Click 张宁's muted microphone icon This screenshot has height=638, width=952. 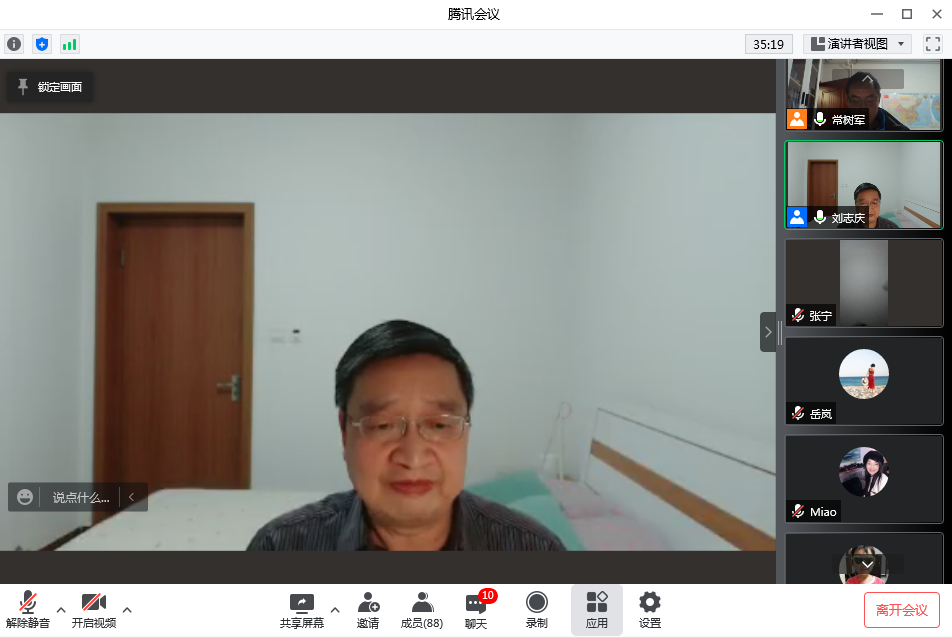click(x=798, y=315)
